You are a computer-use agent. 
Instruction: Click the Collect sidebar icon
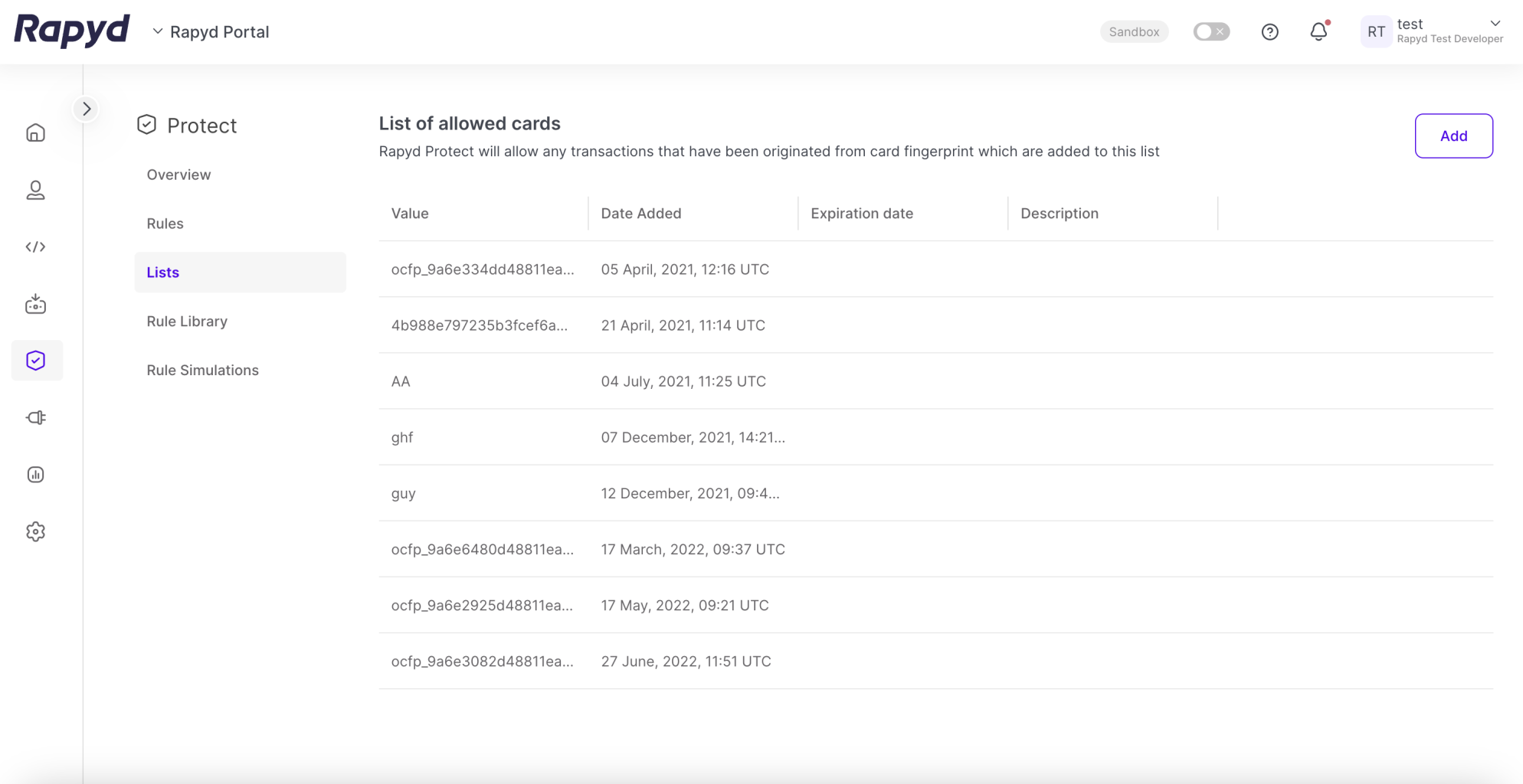click(x=36, y=304)
